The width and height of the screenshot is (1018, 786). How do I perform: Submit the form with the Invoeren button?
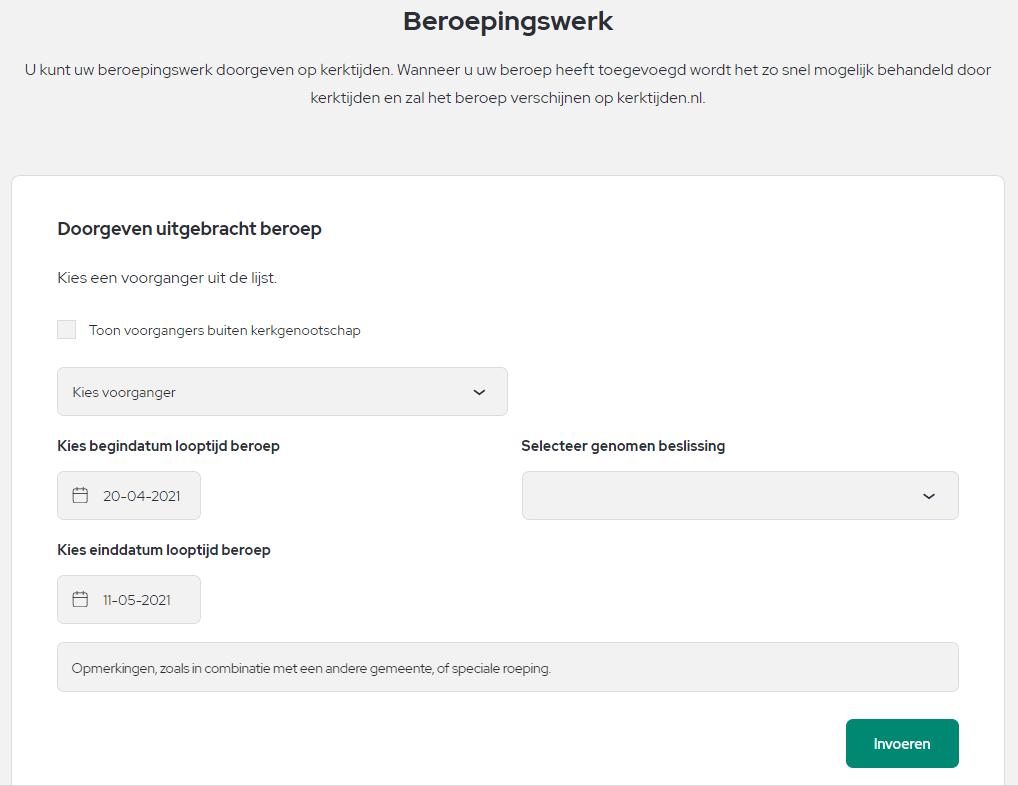pos(902,743)
